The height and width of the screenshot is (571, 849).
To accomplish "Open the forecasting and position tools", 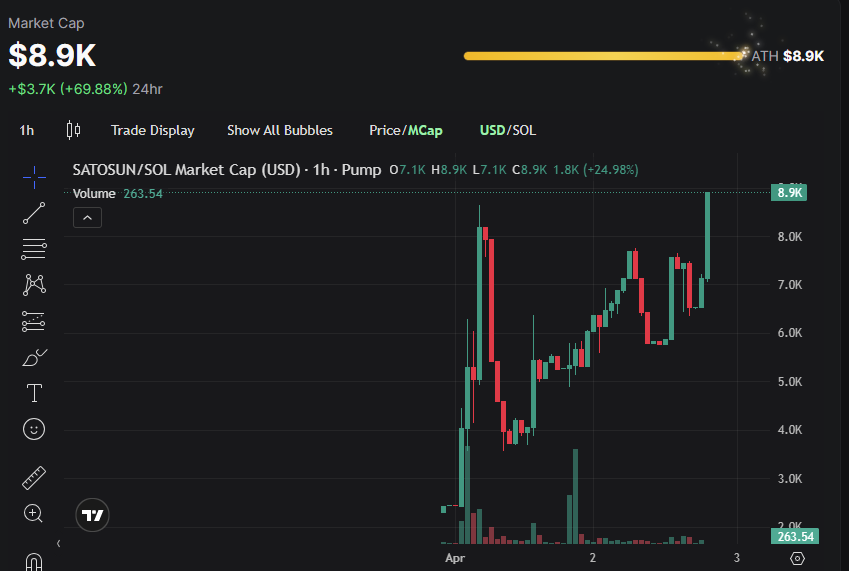I will tap(34, 321).
